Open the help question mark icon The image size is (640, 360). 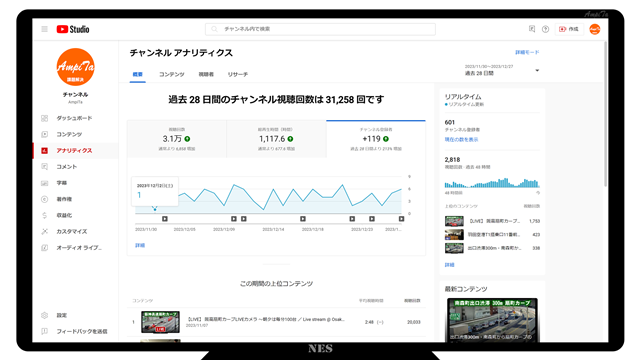[545, 29]
